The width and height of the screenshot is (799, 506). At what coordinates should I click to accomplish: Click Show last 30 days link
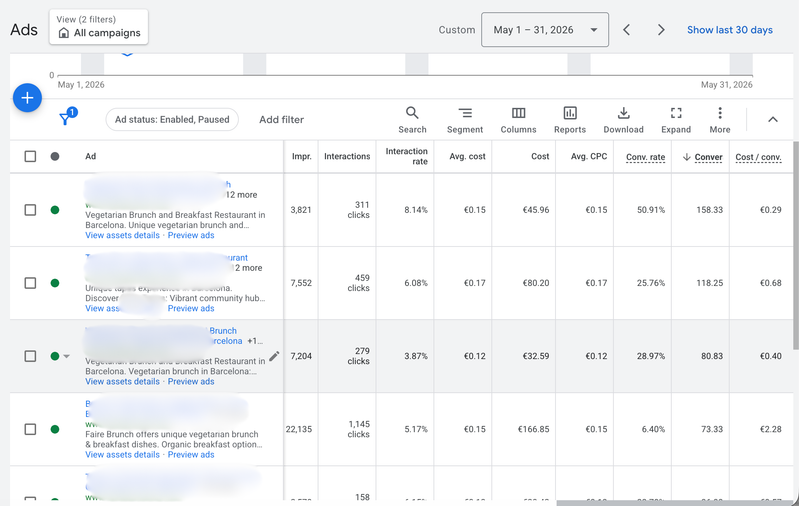[730, 30]
